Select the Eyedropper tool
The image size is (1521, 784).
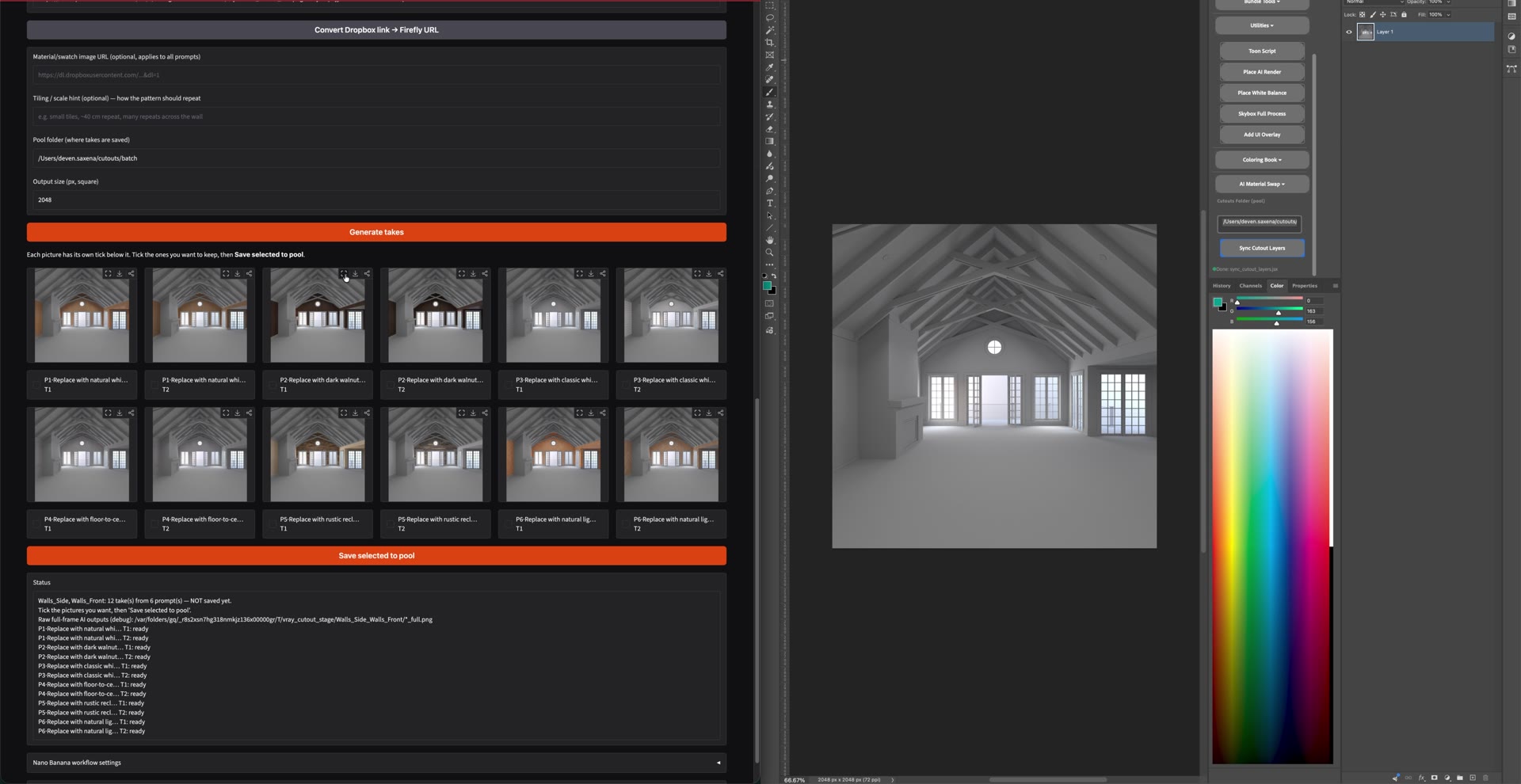[769, 67]
